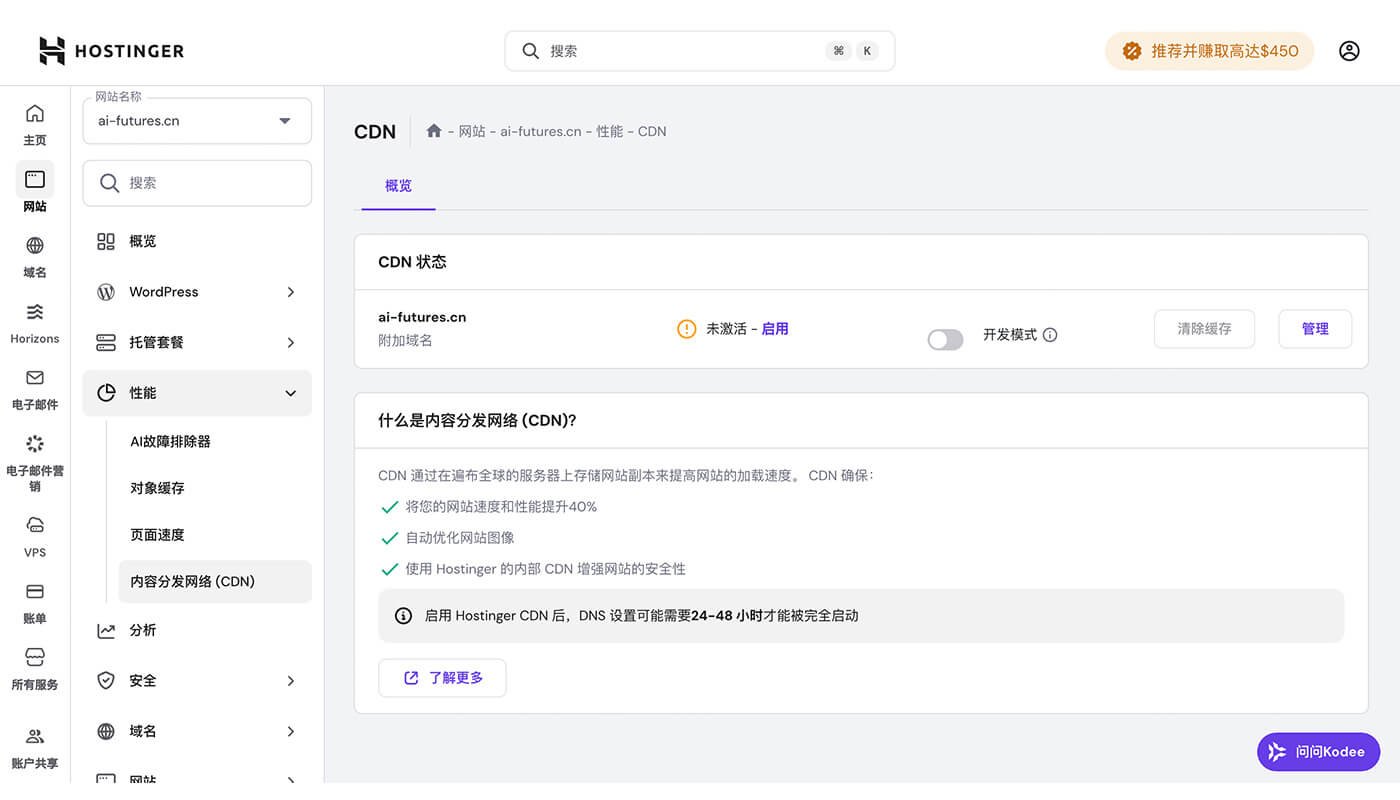Expand the WordPress submenu
1400x800 pixels.
(196, 291)
